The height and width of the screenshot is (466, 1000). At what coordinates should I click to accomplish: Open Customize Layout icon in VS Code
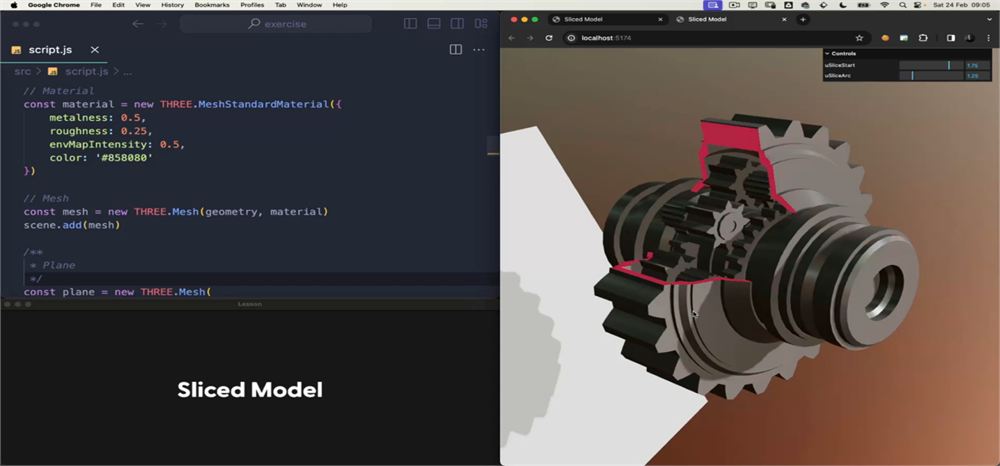pos(481,24)
